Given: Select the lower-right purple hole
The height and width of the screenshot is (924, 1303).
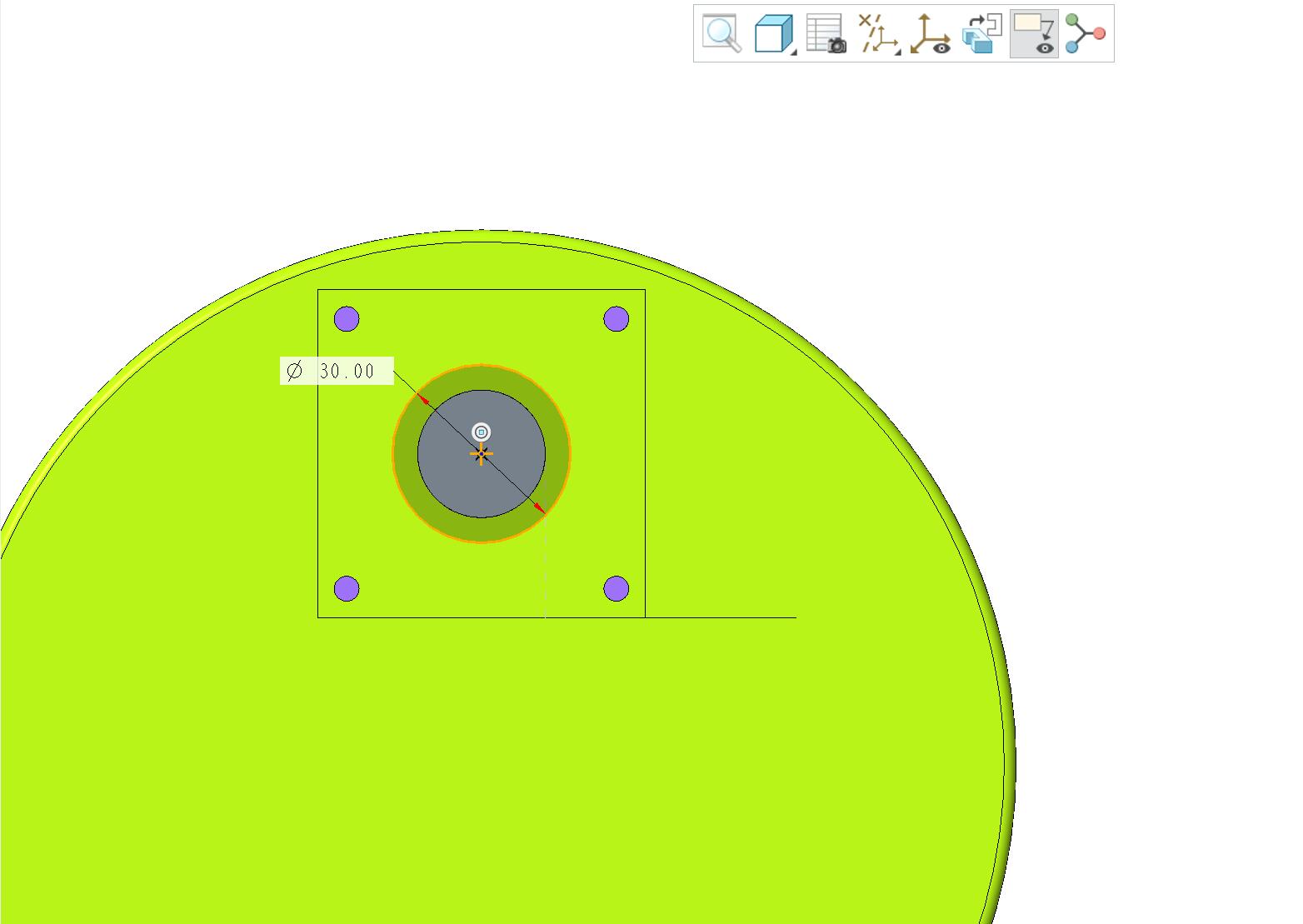Looking at the screenshot, I should click(616, 589).
